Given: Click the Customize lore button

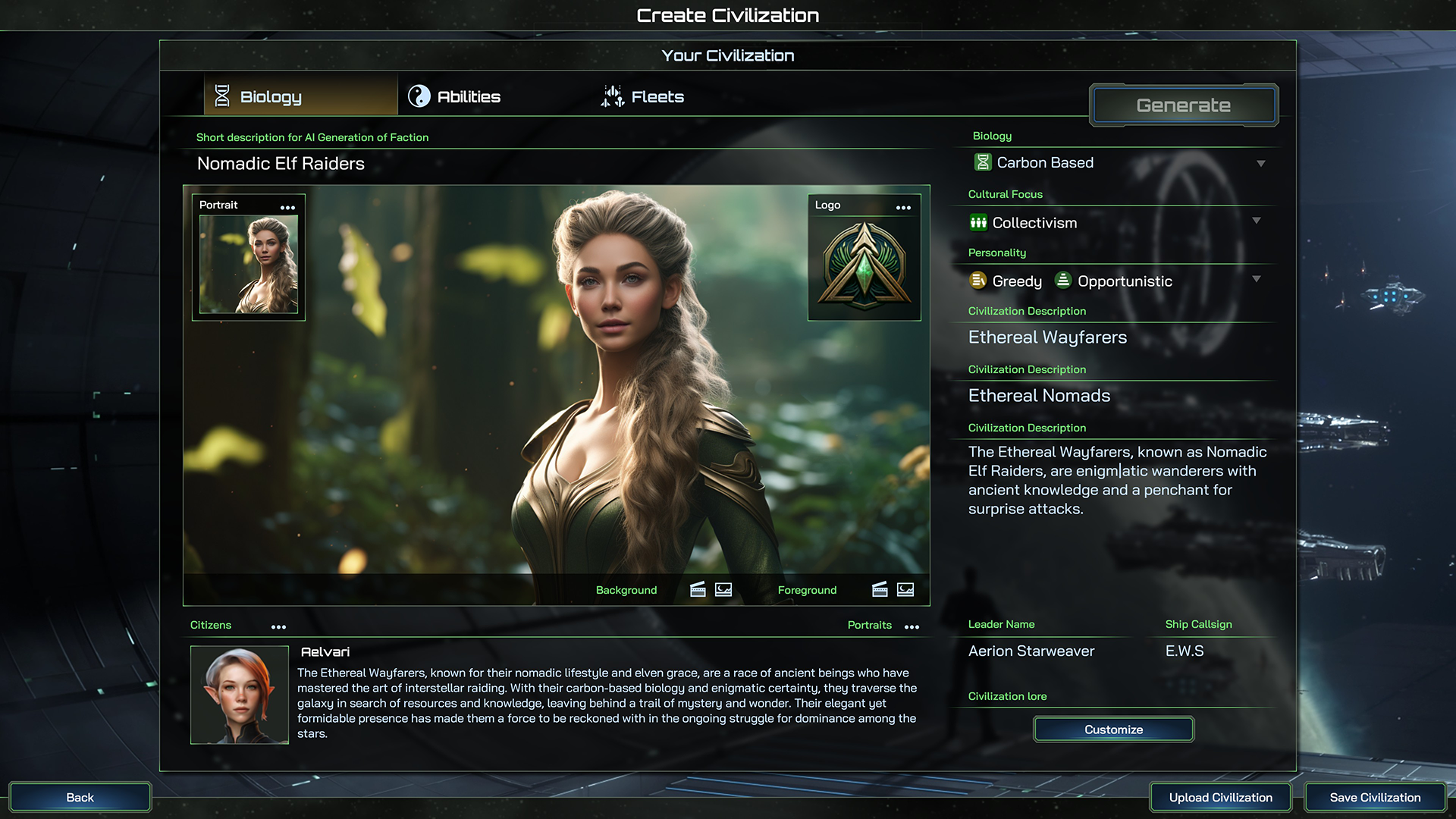Looking at the screenshot, I should click(x=1112, y=730).
